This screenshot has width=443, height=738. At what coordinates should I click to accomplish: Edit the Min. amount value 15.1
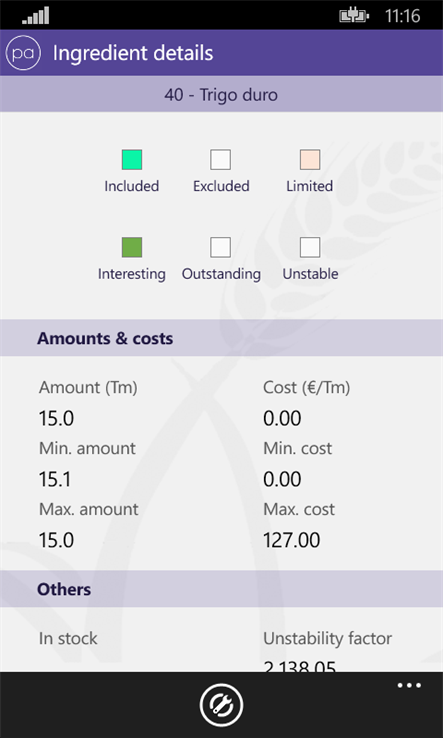[x=55, y=479]
